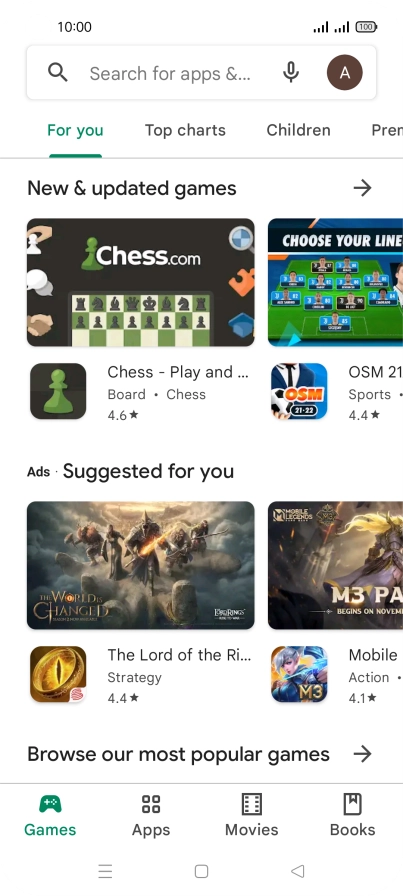
Task: Tap the microphone voice search icon
Action: coord(291,73)
